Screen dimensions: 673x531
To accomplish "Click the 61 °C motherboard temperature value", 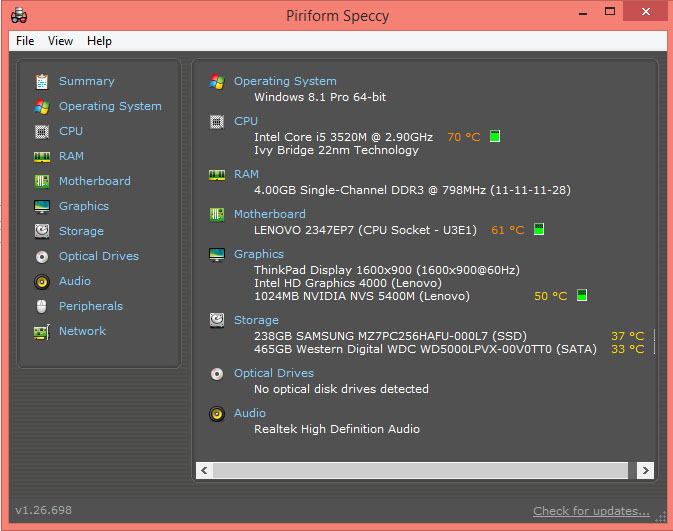I will point(508,230).
